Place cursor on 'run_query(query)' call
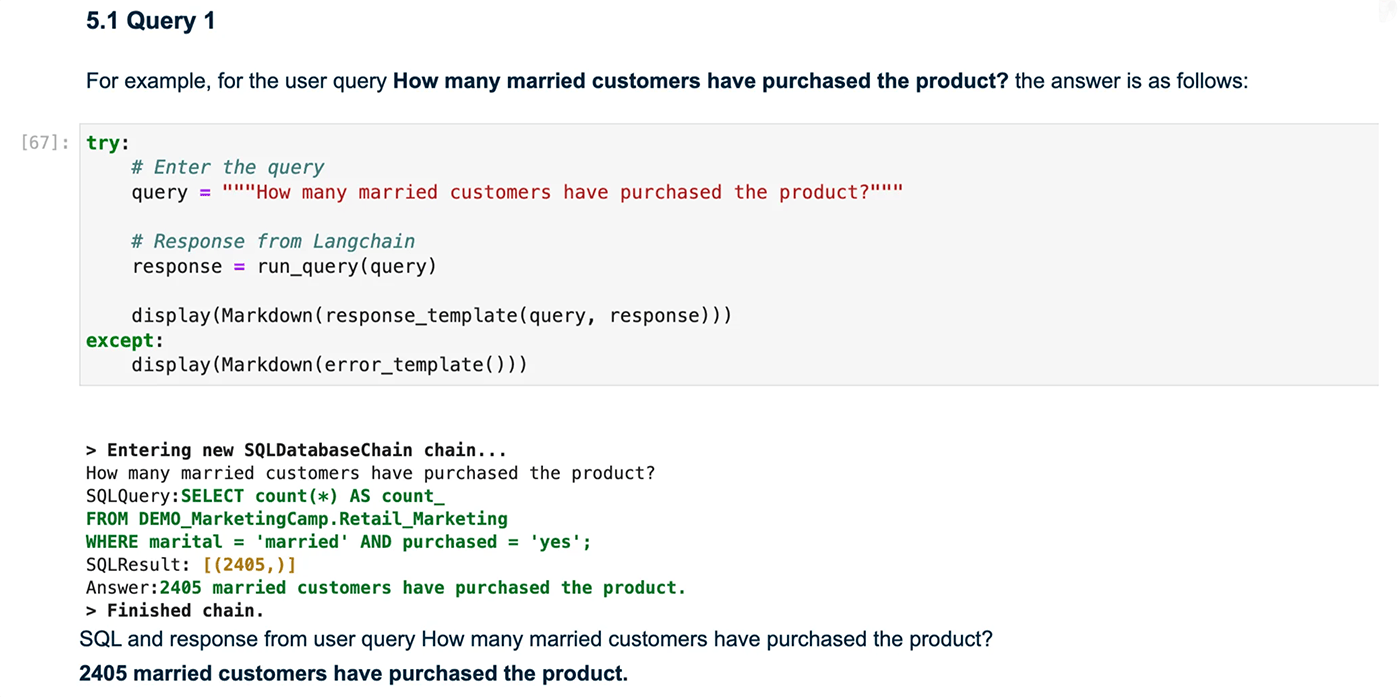Viewport: 1400px width, 697px height. (347, 266)
